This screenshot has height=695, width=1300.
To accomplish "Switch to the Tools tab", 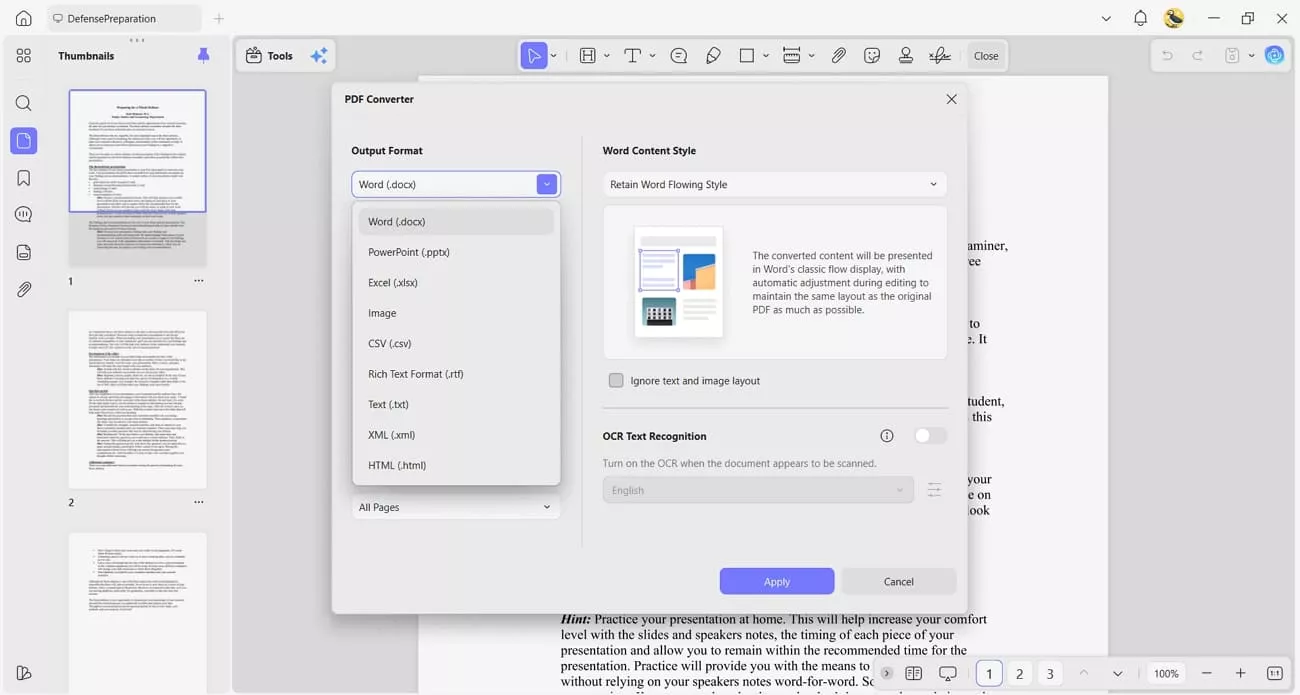I will point(269,55).
